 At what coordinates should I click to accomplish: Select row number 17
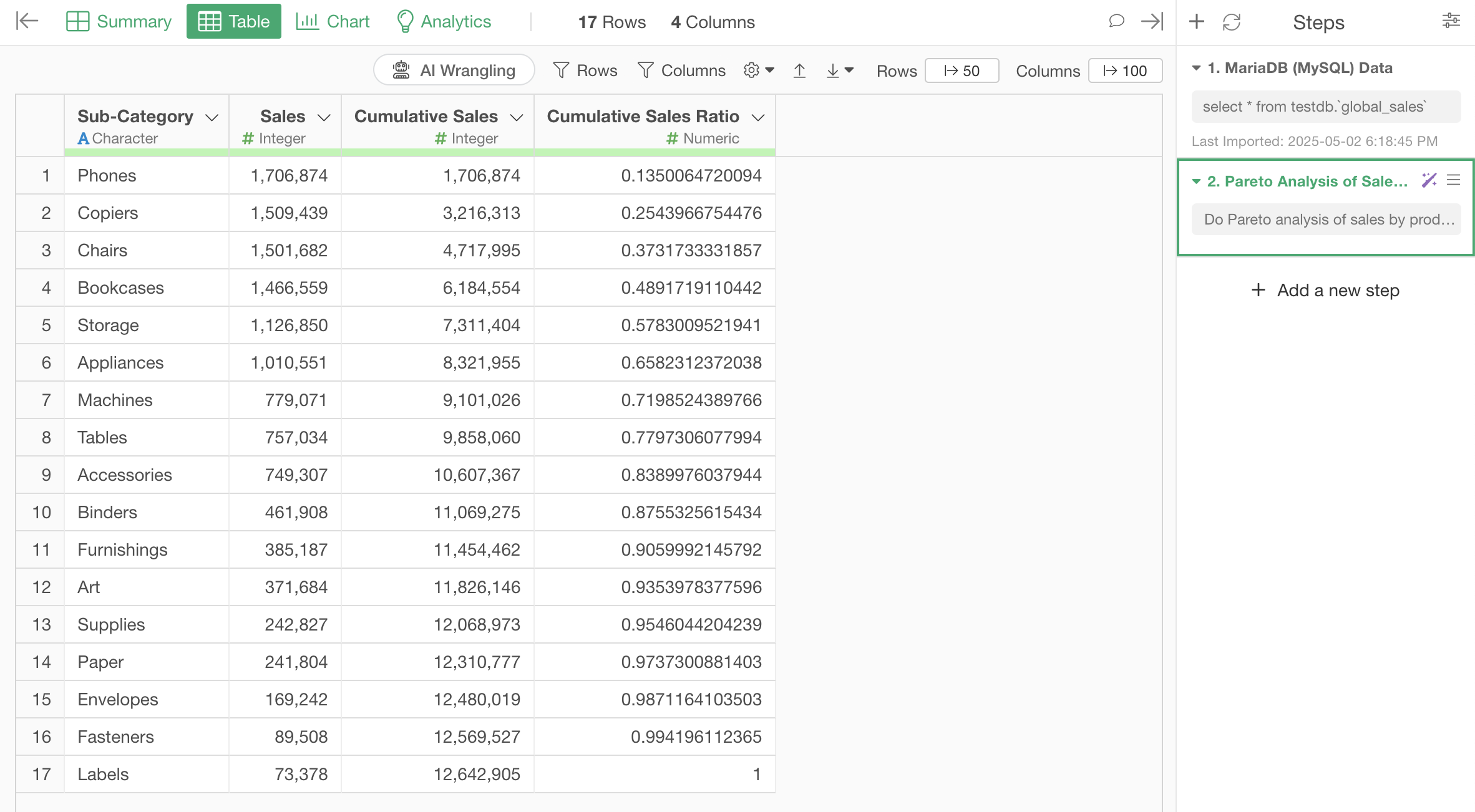click(41, 774)
